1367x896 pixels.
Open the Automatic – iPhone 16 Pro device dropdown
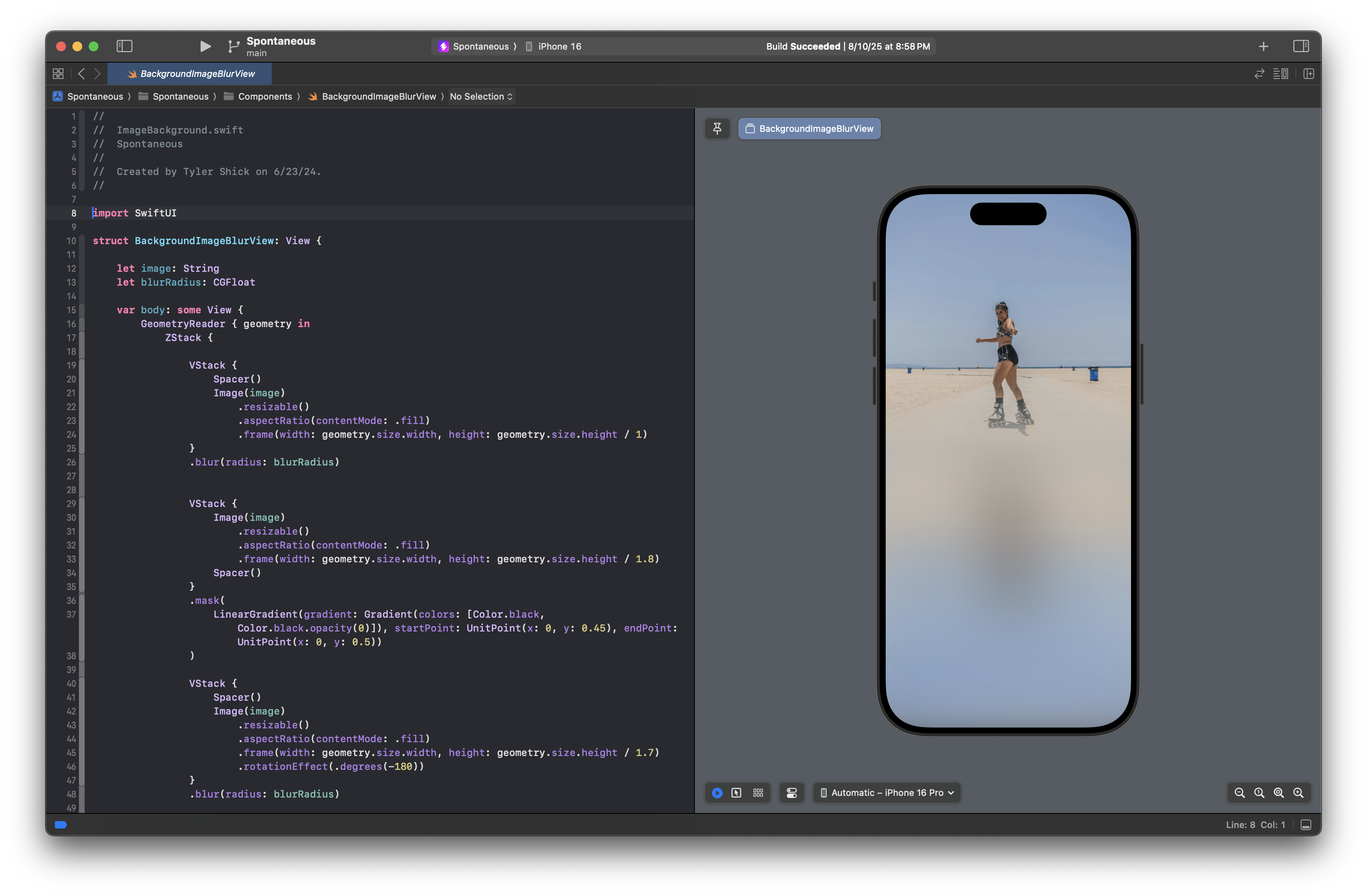click(x=887, y=793)
